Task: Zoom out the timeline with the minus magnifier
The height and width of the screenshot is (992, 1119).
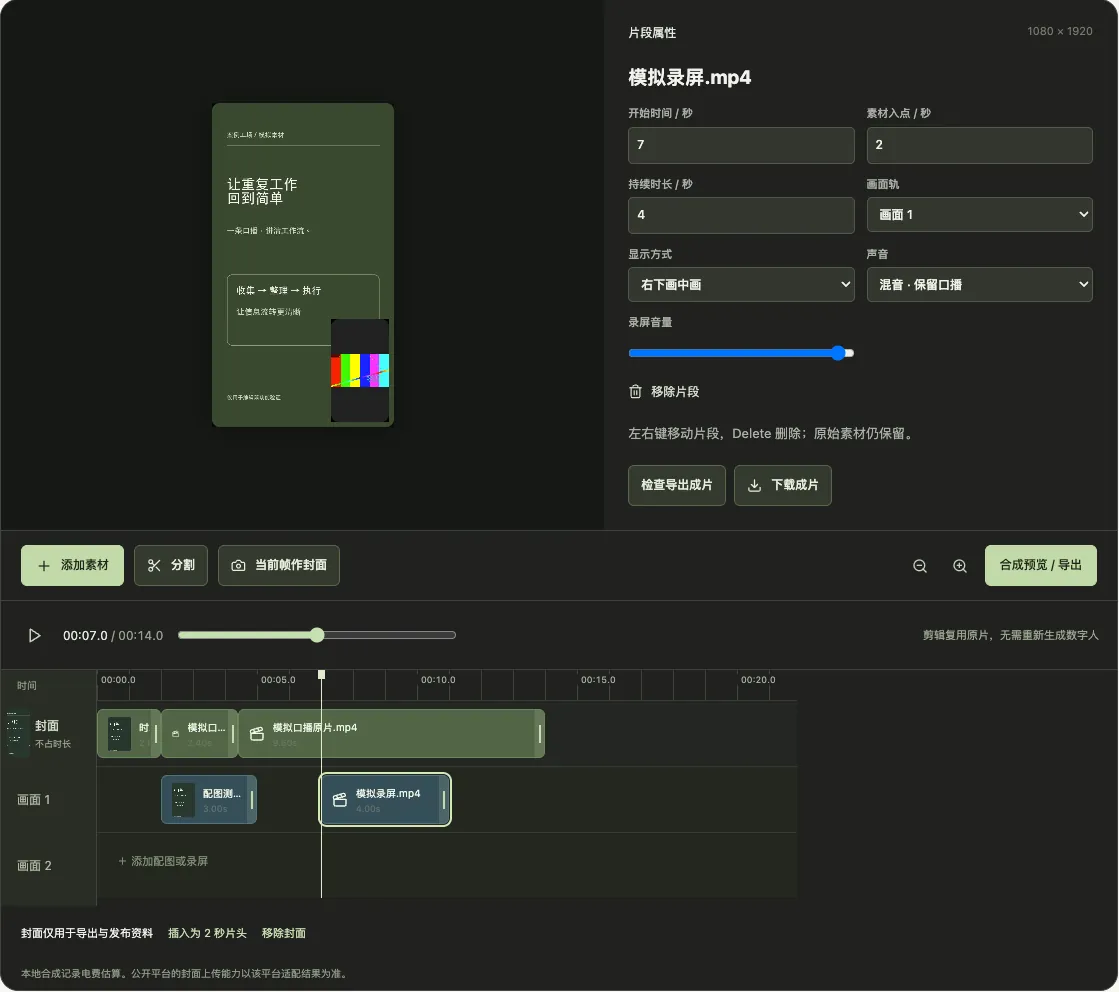Action: click(x=920, y=566)
